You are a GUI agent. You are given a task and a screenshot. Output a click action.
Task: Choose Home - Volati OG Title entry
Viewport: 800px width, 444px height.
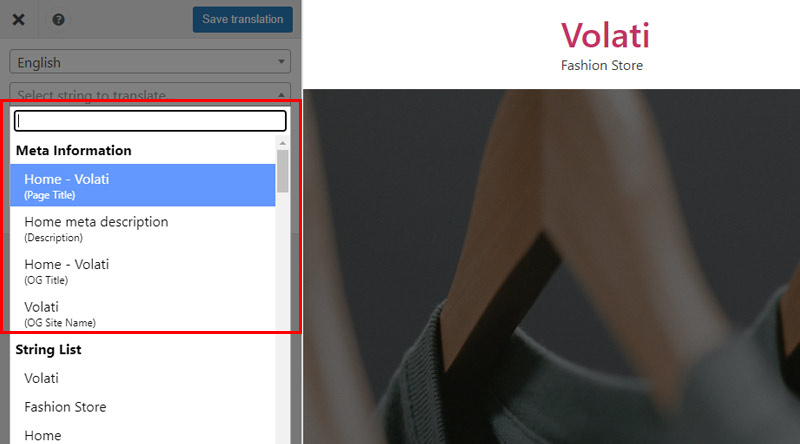pyautogui.click(x=142, y=270)
